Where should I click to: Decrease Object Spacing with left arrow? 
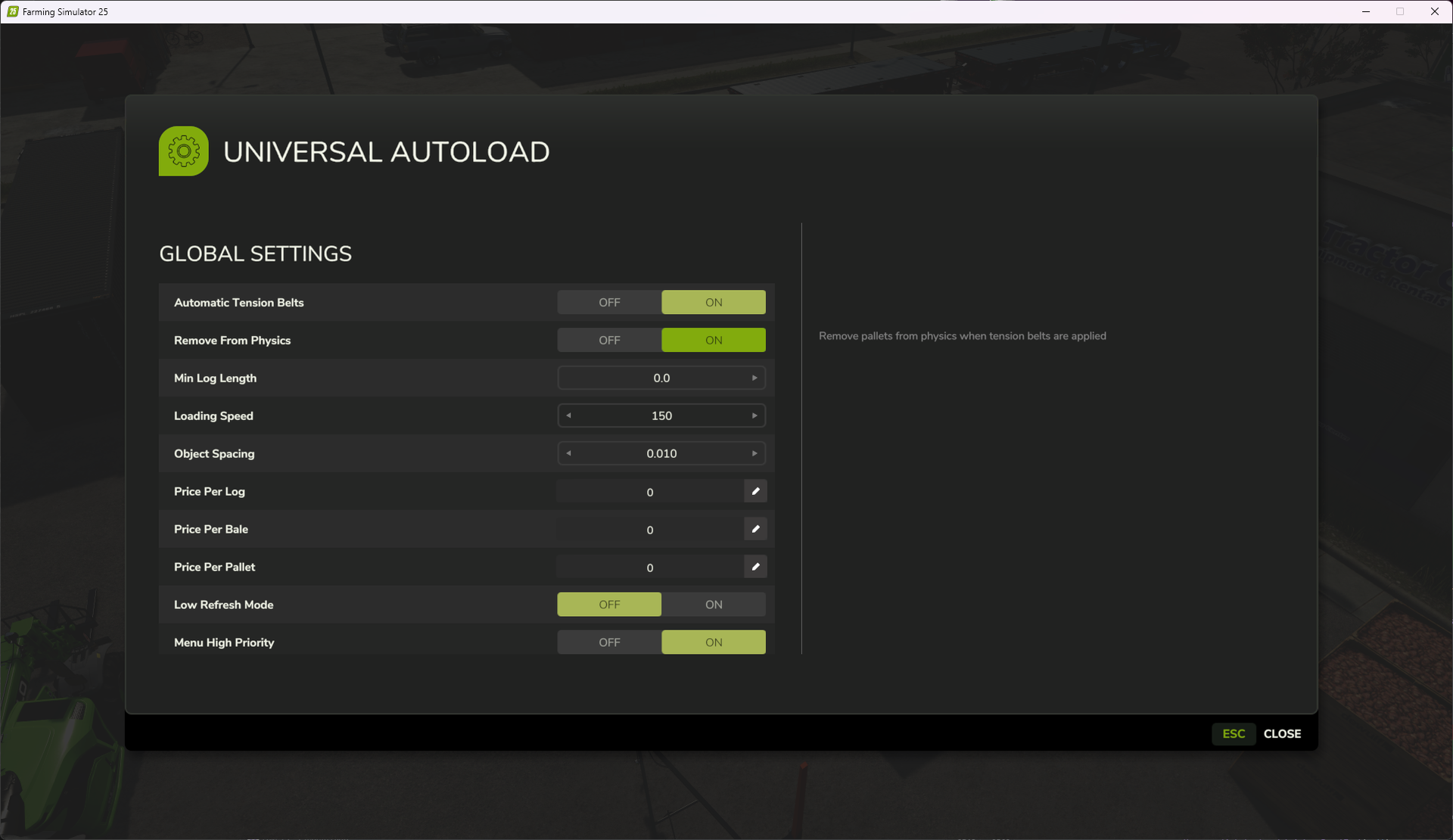tap(568, 453)
